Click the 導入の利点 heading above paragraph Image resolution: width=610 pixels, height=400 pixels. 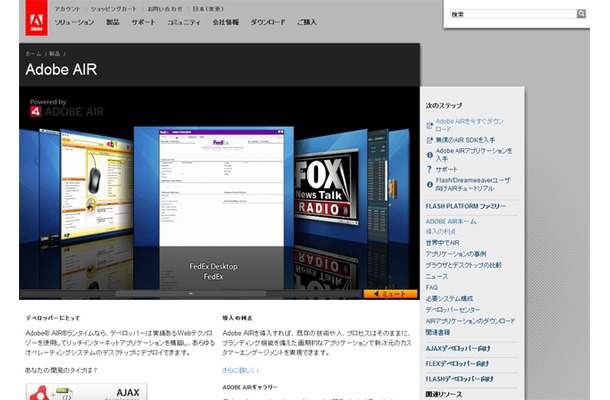[237, 318]
